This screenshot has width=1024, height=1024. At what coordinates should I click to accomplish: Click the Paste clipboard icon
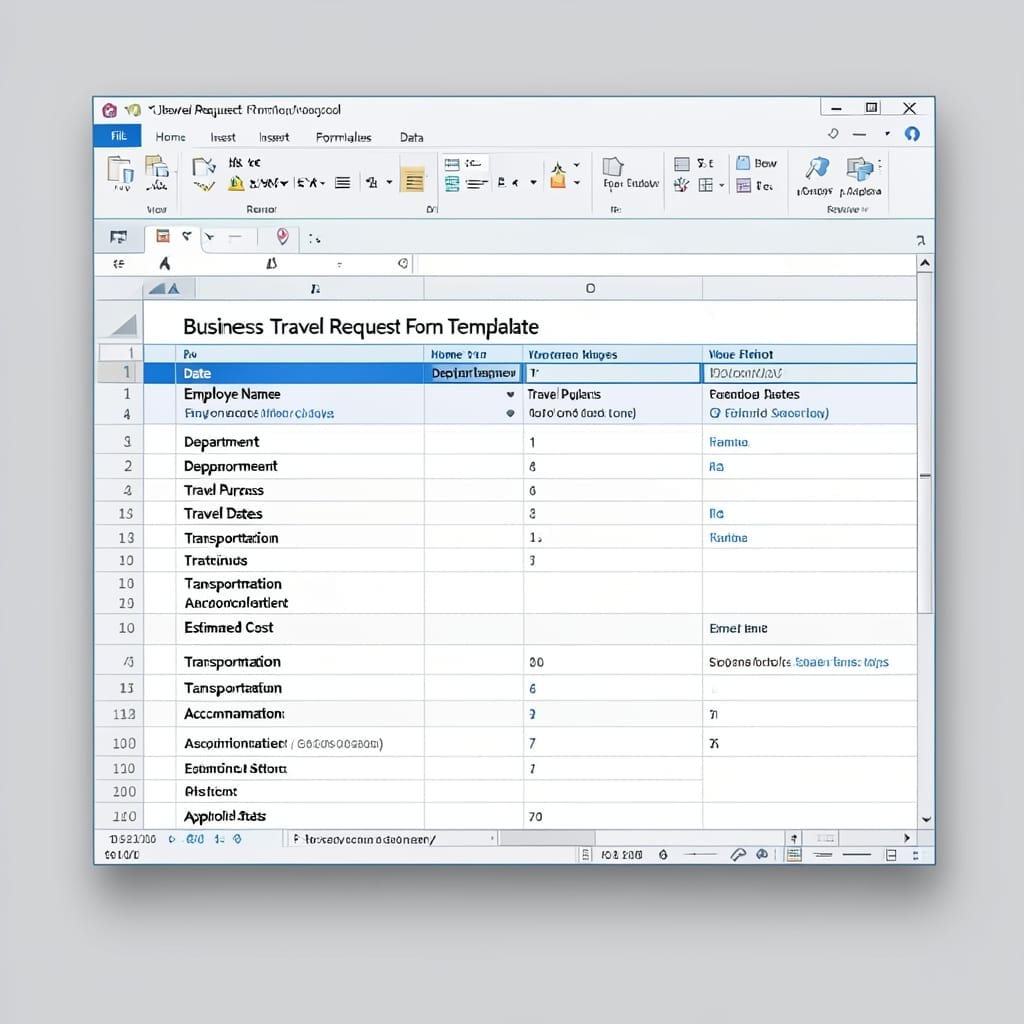(x=121, y=170)
